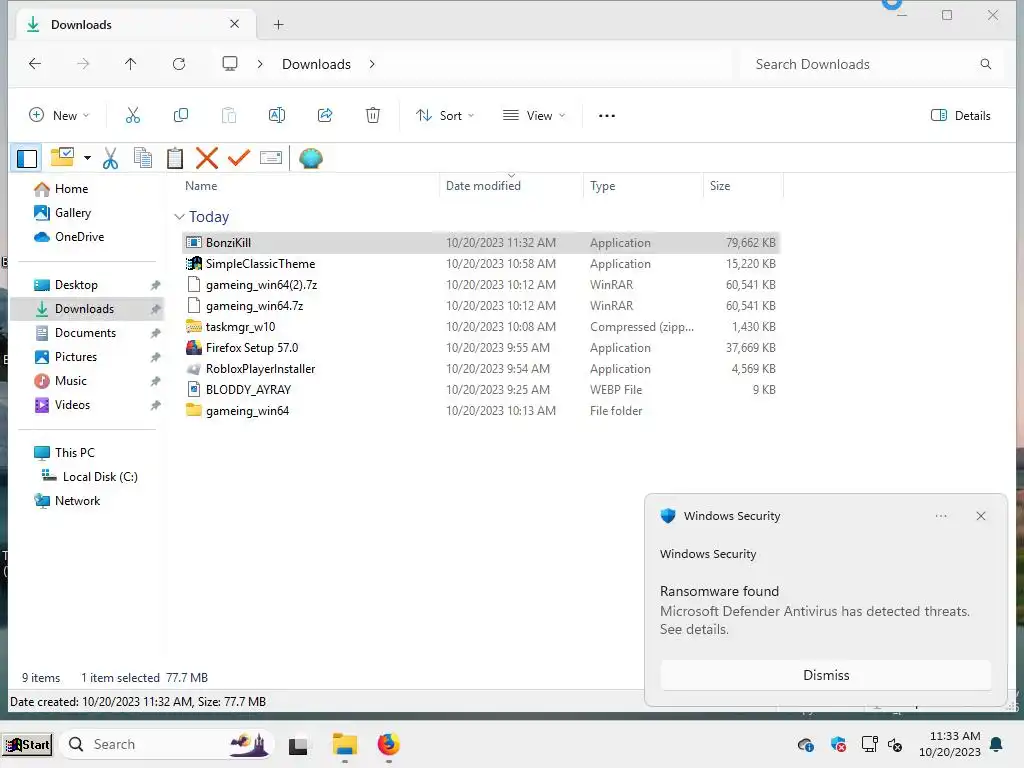Open dropdown arrow next to folder options icon

coord(87,157)
